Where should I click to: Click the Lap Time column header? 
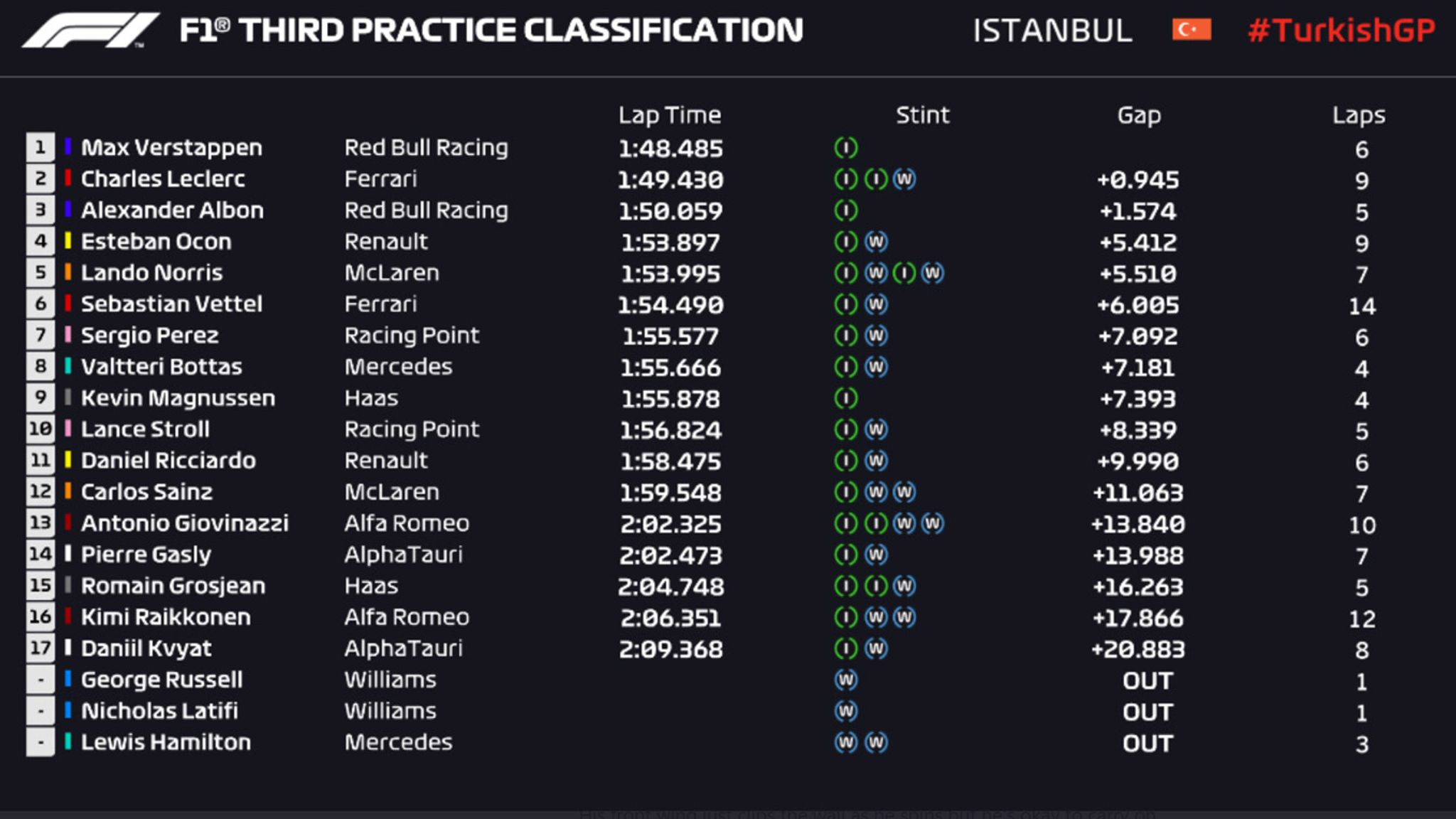click(x=669, y=115)
